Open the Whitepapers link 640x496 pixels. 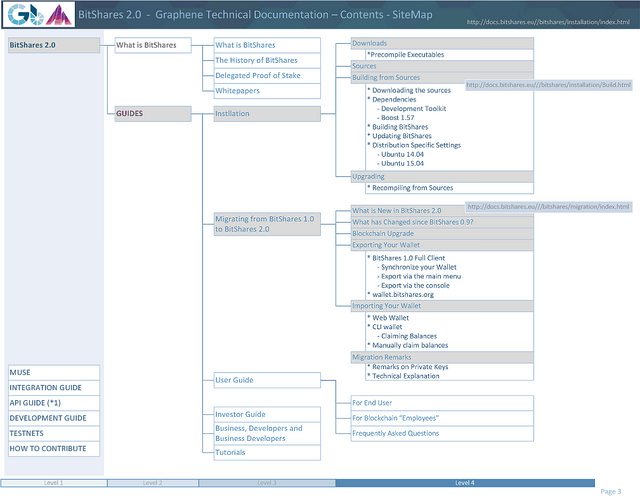coord(267,91)
